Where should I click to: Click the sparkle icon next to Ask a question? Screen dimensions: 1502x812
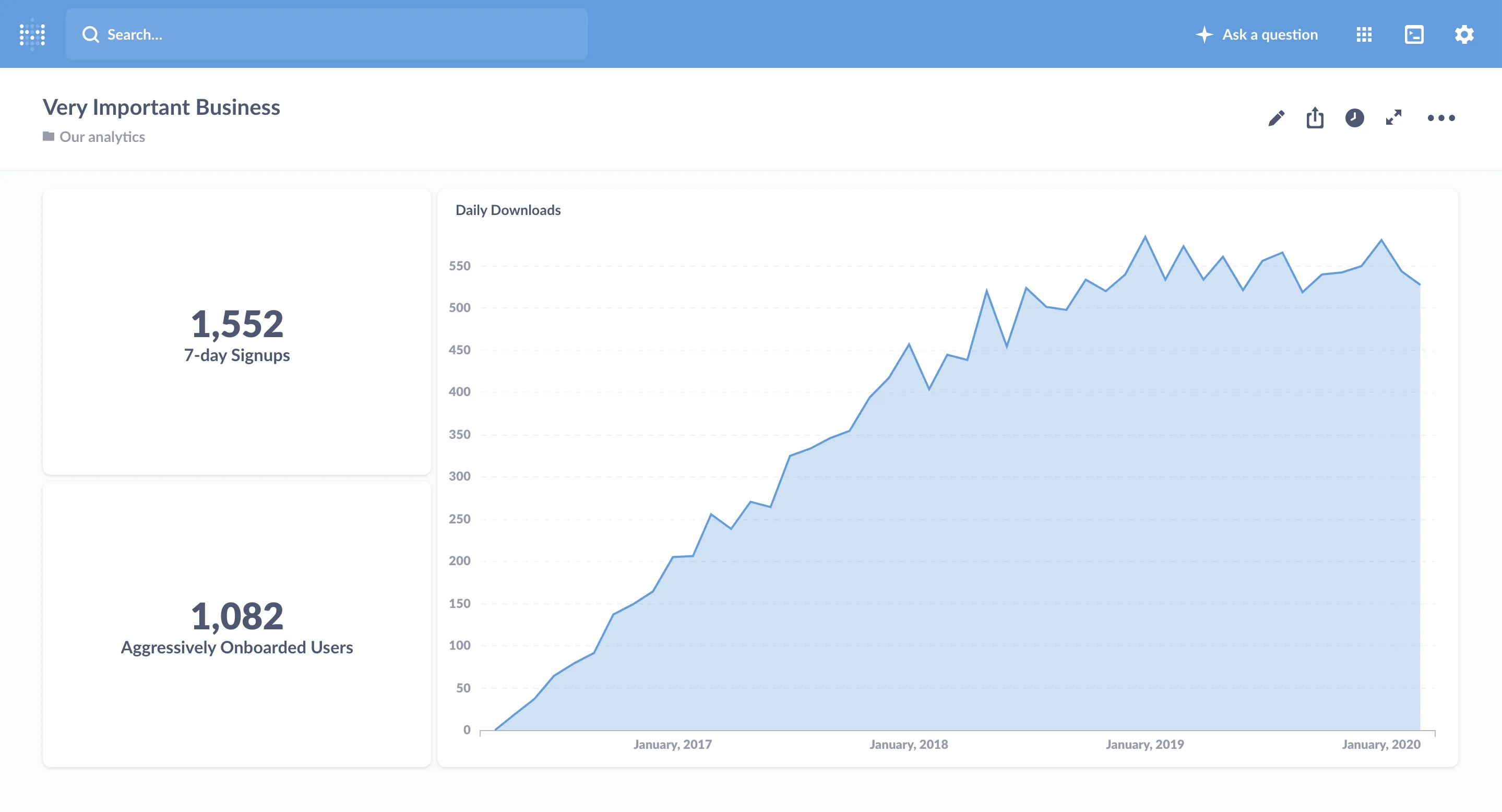(x=1204, y=34)
